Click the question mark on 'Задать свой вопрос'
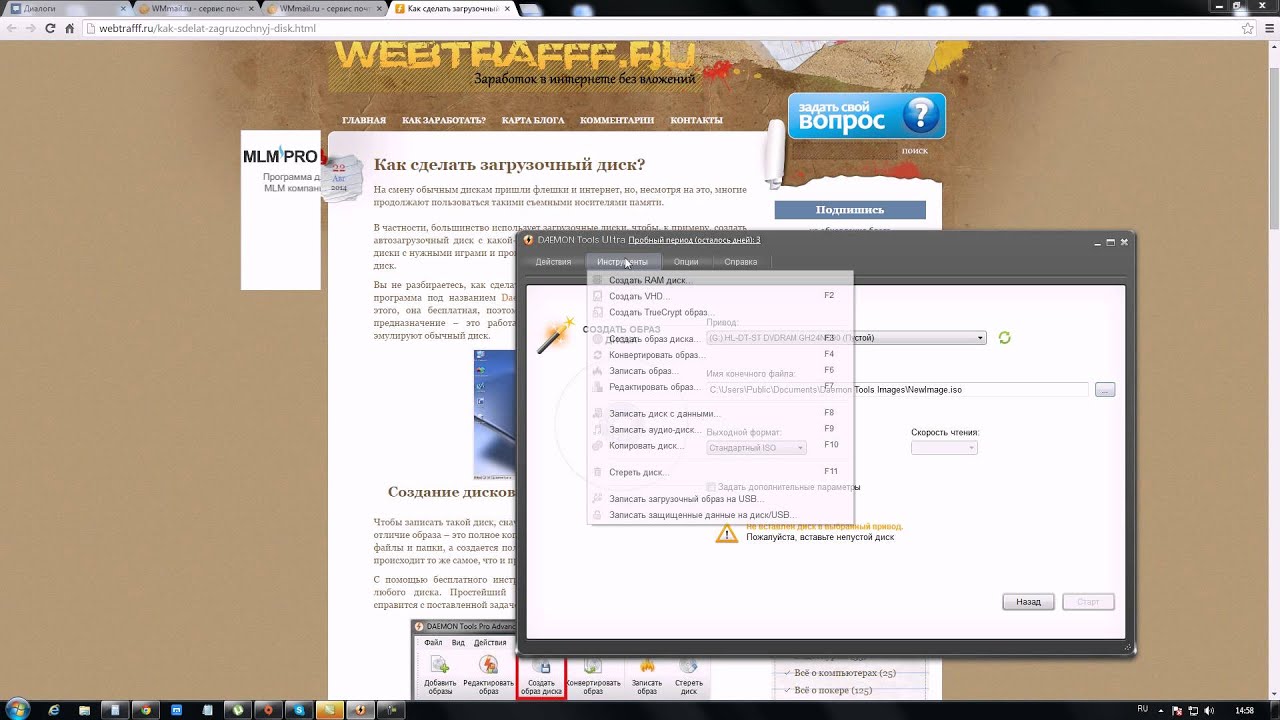The image size is (1280, 720). point(920,116)
